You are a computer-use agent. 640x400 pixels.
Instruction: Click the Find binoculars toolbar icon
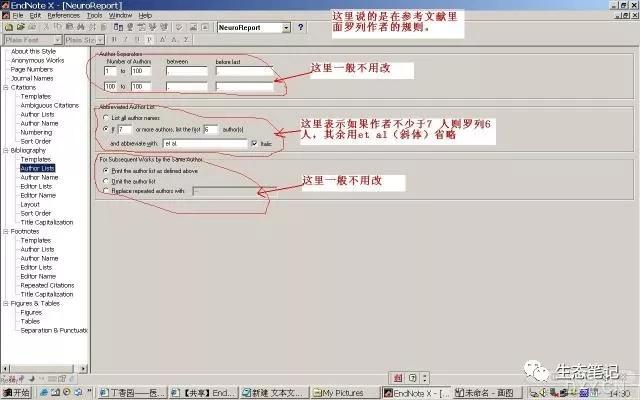coord(81,27)
